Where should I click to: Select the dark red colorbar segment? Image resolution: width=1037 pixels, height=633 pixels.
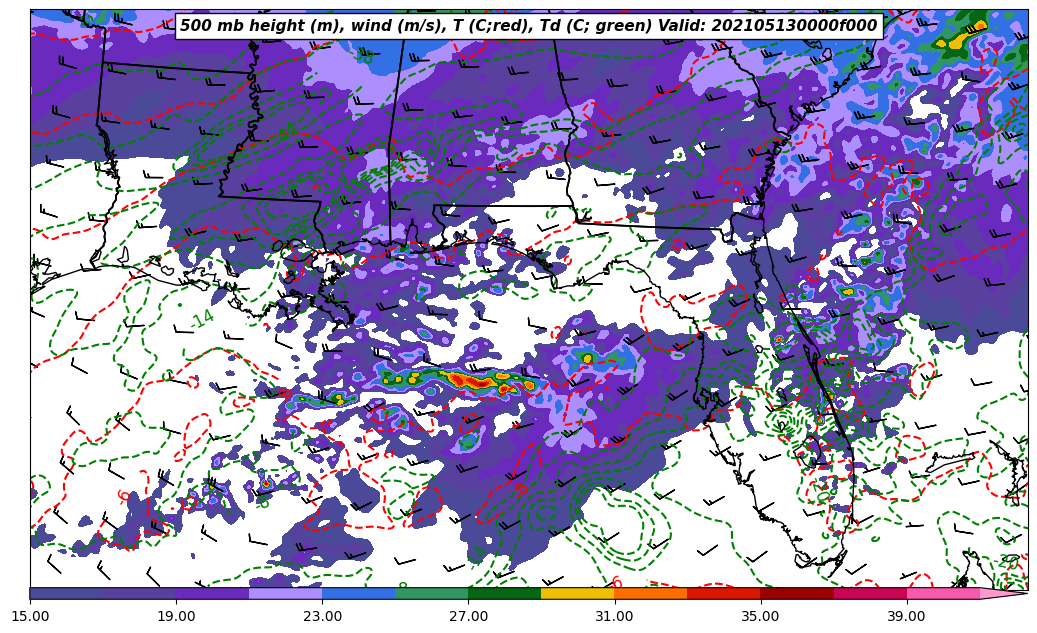point(797,593)
